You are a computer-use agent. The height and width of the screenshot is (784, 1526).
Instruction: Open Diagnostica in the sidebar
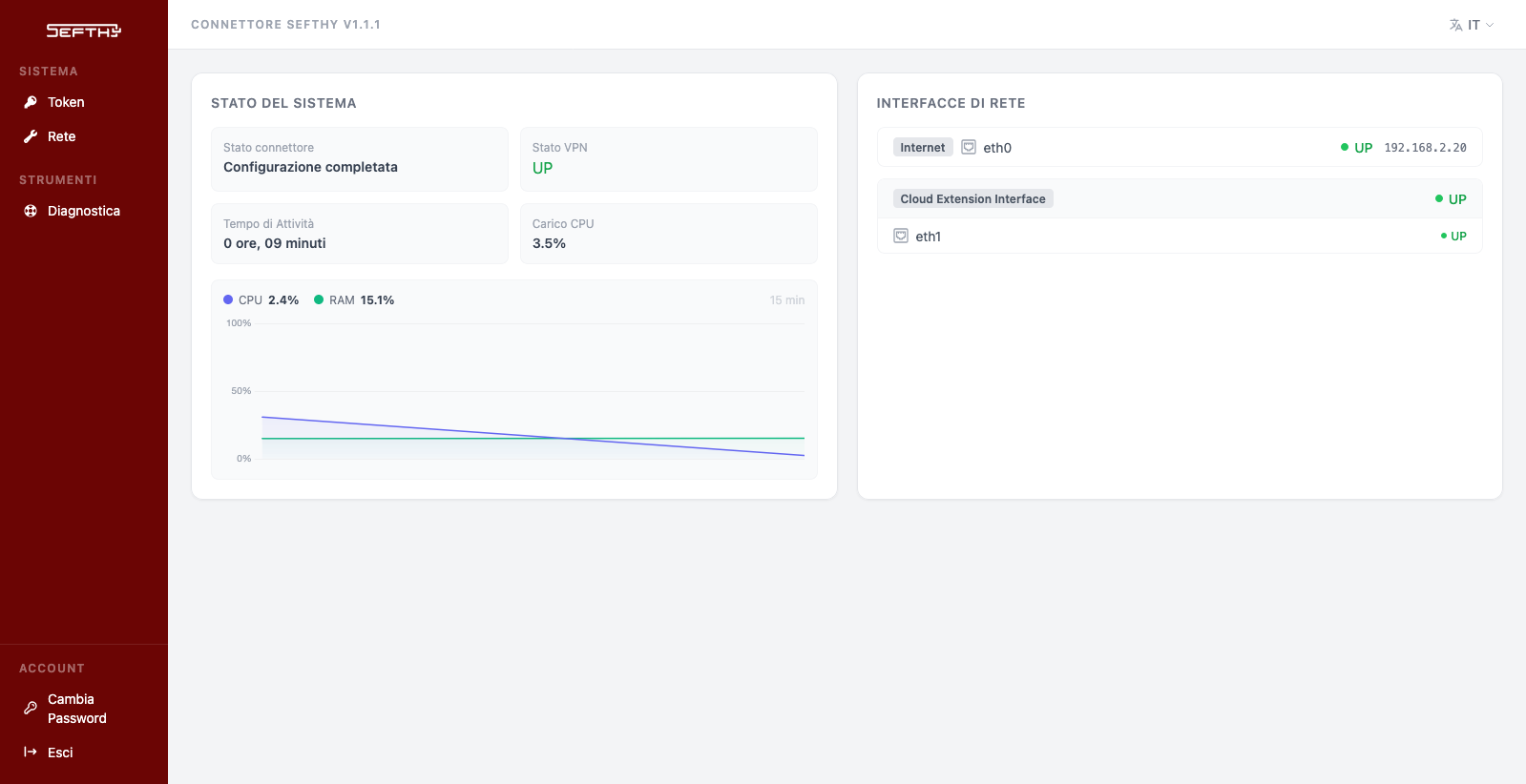[x=84, y=211]
